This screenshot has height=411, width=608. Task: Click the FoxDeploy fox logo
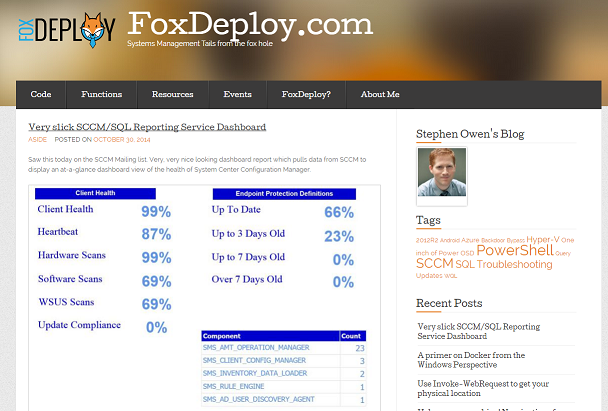(67, 30)
